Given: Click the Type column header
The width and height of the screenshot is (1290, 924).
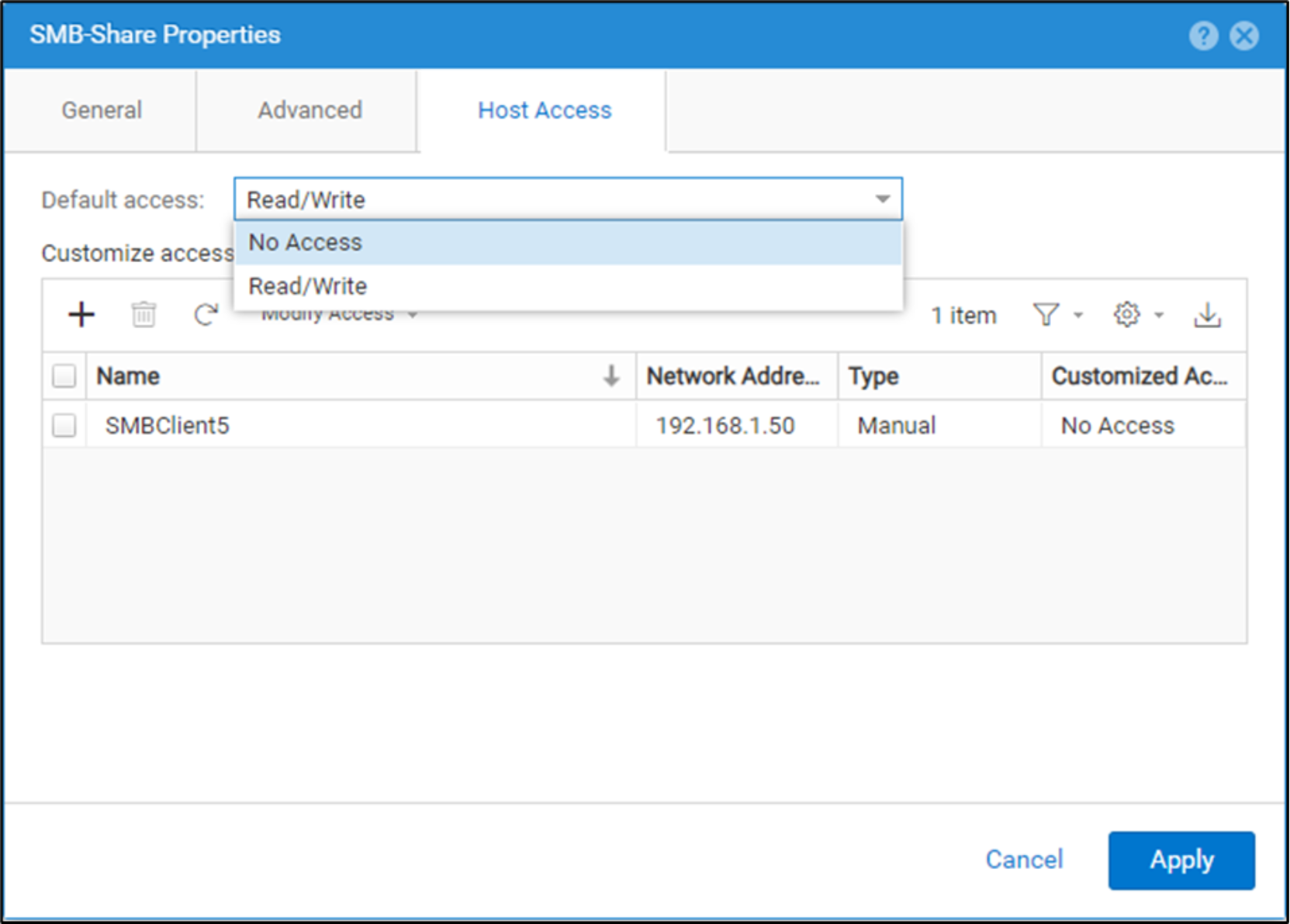Looking at the screenshot, I should coord(939,376).
